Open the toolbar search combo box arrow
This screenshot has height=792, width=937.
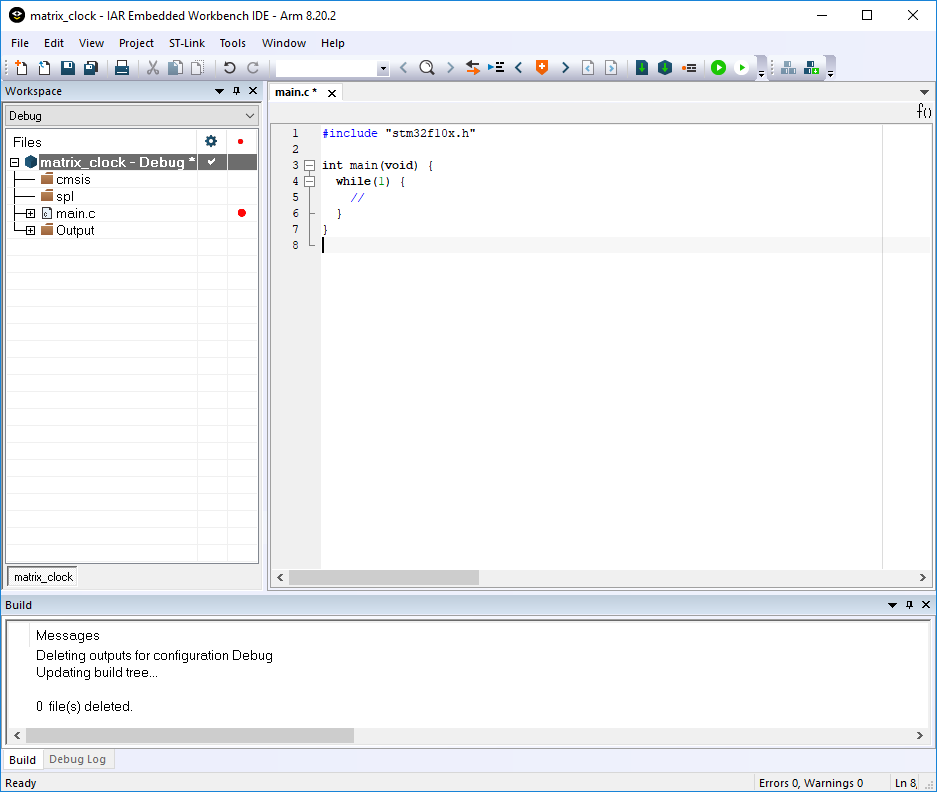point(383,69)
